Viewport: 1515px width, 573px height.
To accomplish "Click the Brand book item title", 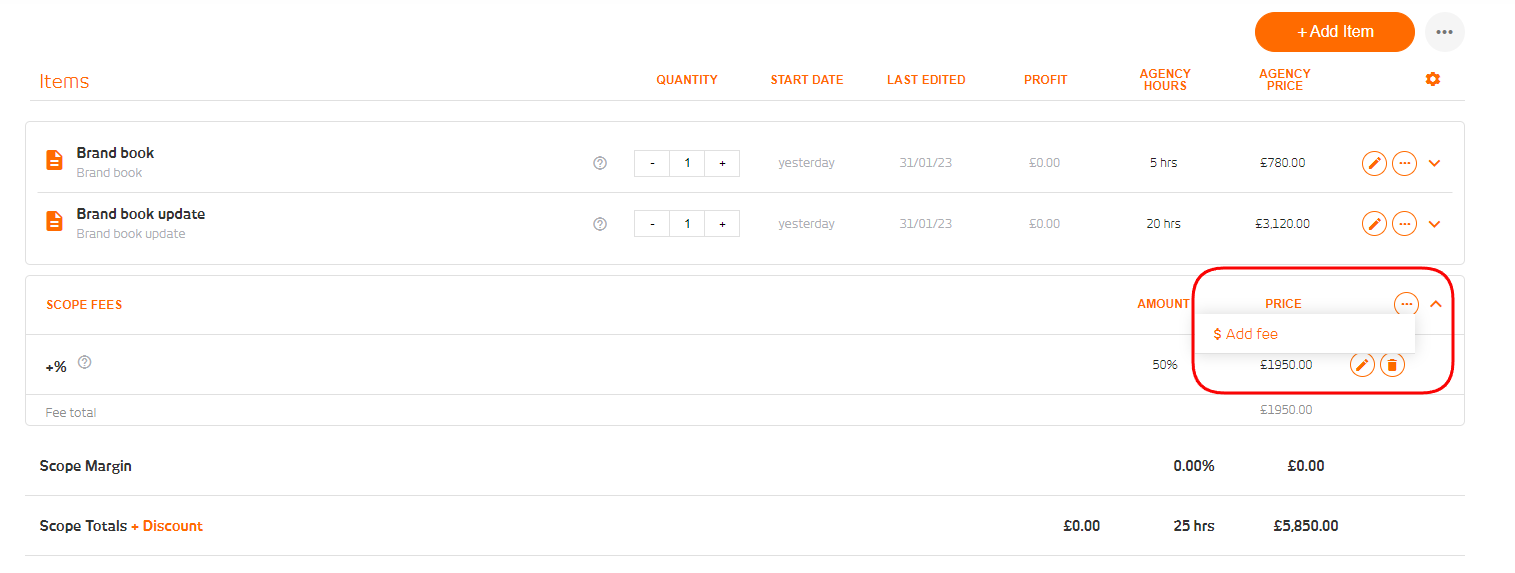I will tap(115, 153).
